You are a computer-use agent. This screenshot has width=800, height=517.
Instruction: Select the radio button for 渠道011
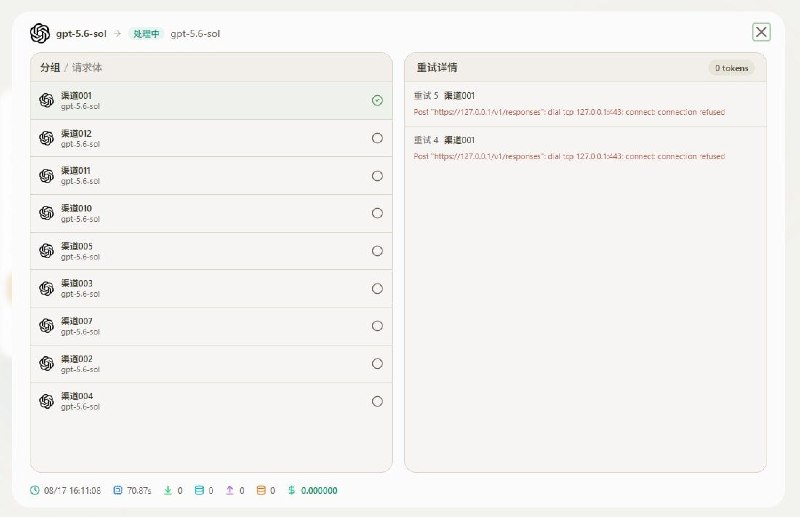pos(377,176)
